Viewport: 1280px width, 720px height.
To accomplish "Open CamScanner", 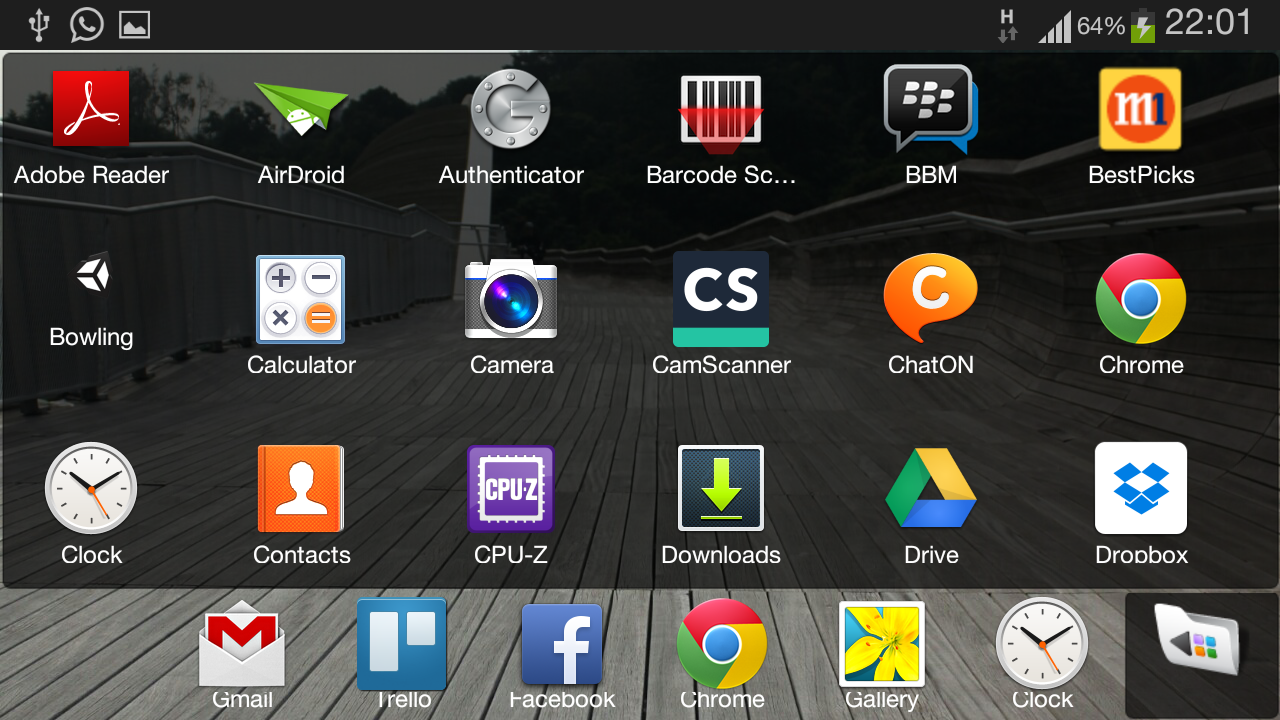I will (x=721, y=299).
